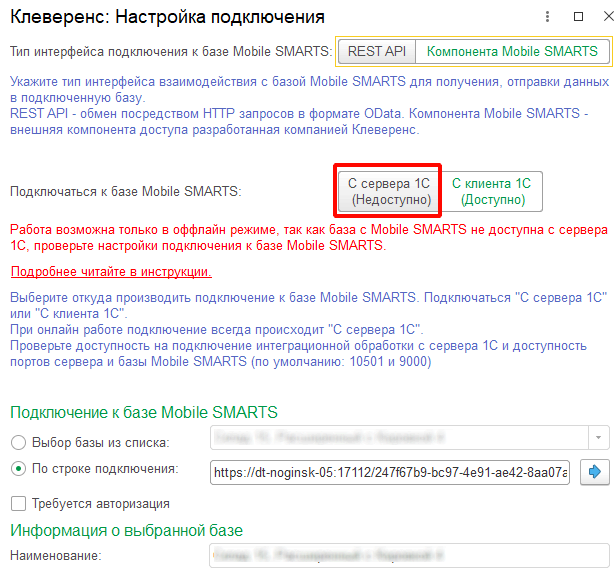This screenshot has width=616, height=573.
Task: Expand the database list dropdown arrow
Action: click(x=598, y=438)
